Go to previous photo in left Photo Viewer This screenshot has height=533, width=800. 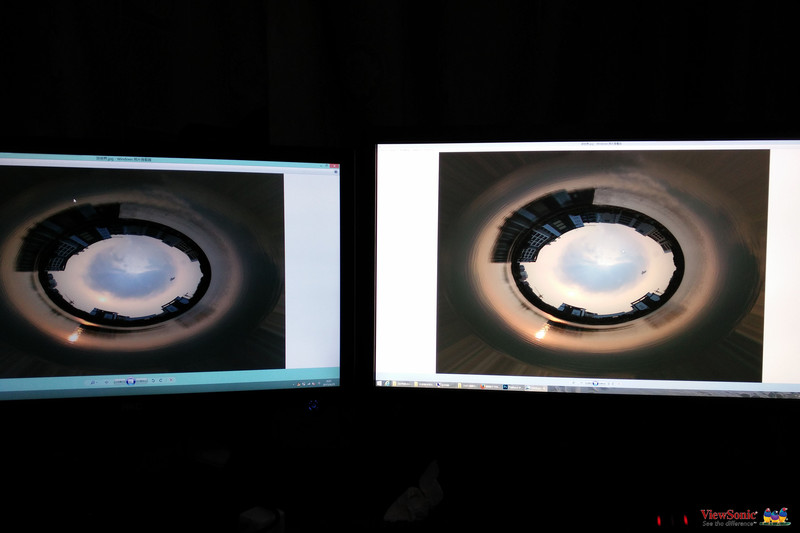click(119, 382)
